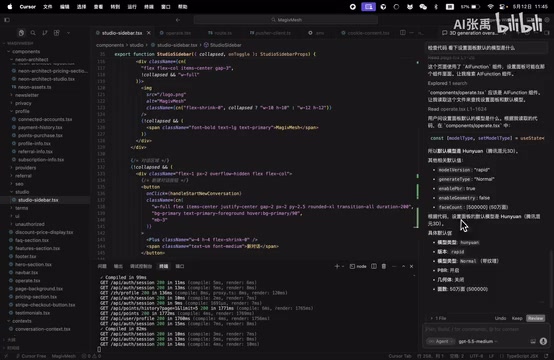Open the Source Control view icon
The width and height of the screenshot is (554, 360).
[45, 33]
